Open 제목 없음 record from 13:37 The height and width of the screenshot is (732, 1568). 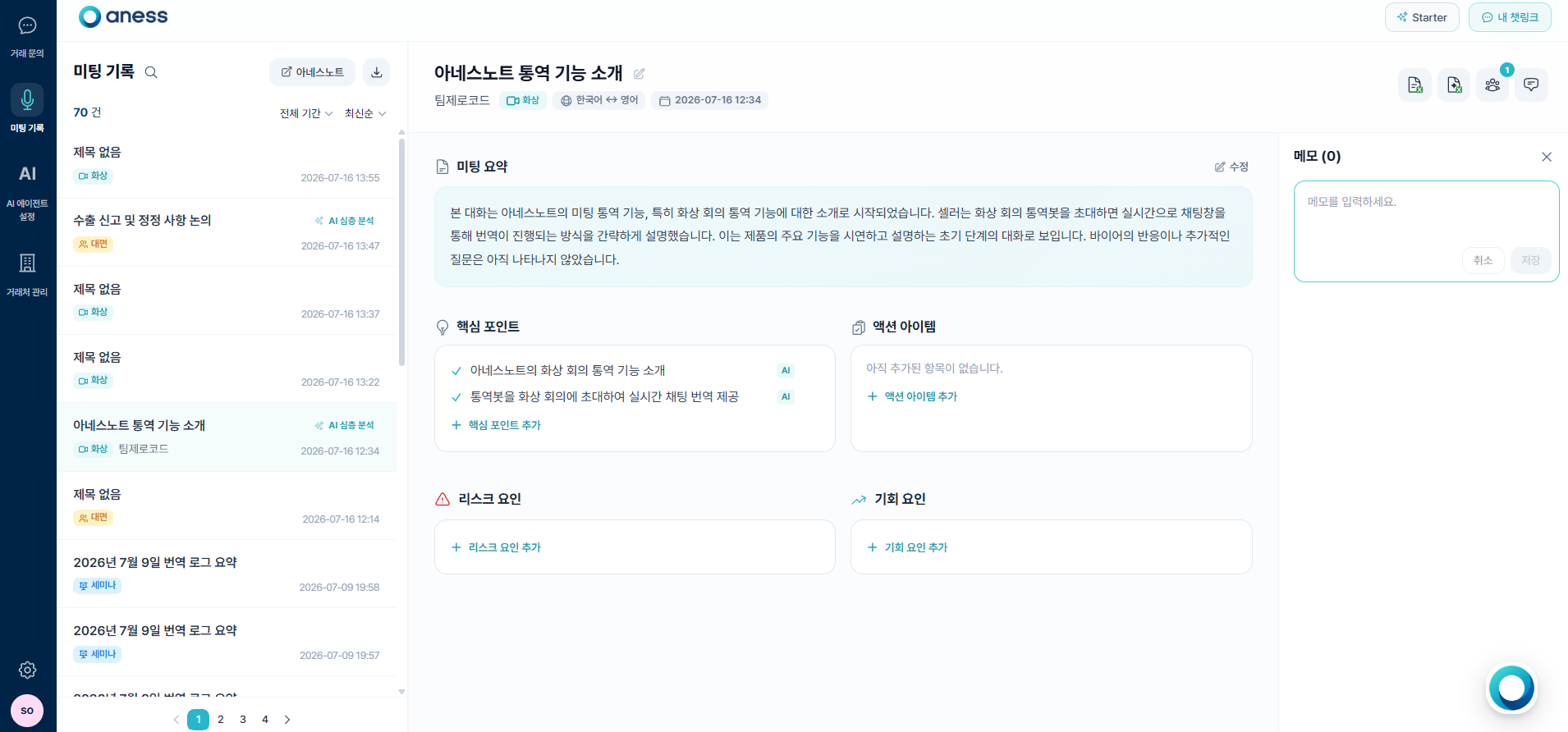[x=227, y=300]
